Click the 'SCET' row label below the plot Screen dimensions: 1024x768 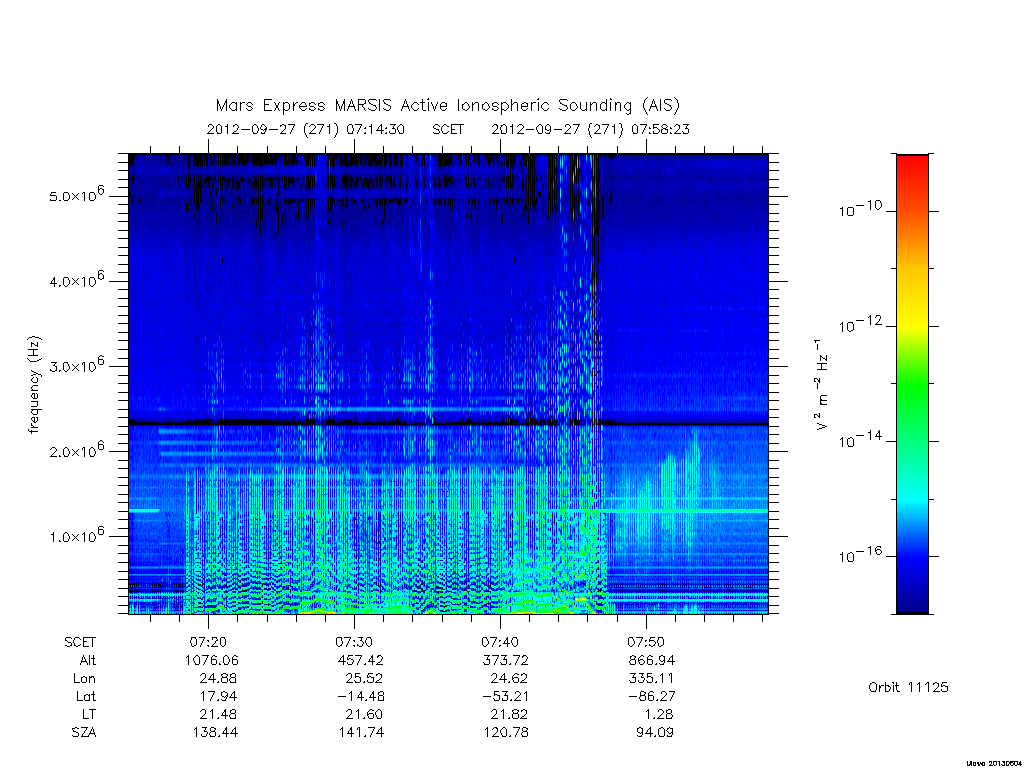(80, 643)
